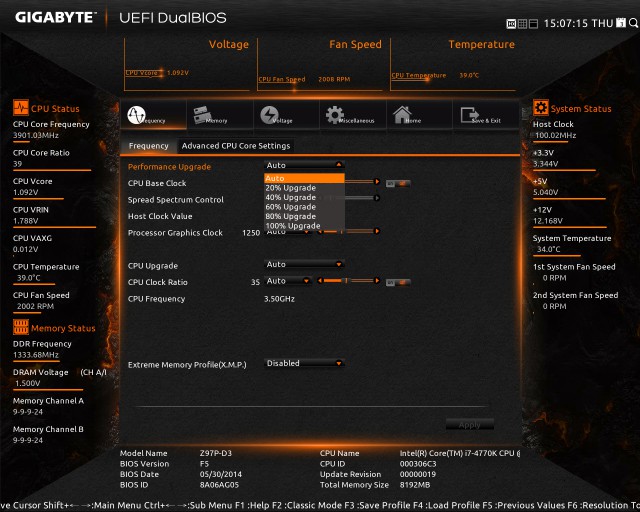Click the magnifier search icon in the top corner
Viewport: 640px width, 512px height.
point(633,23)
